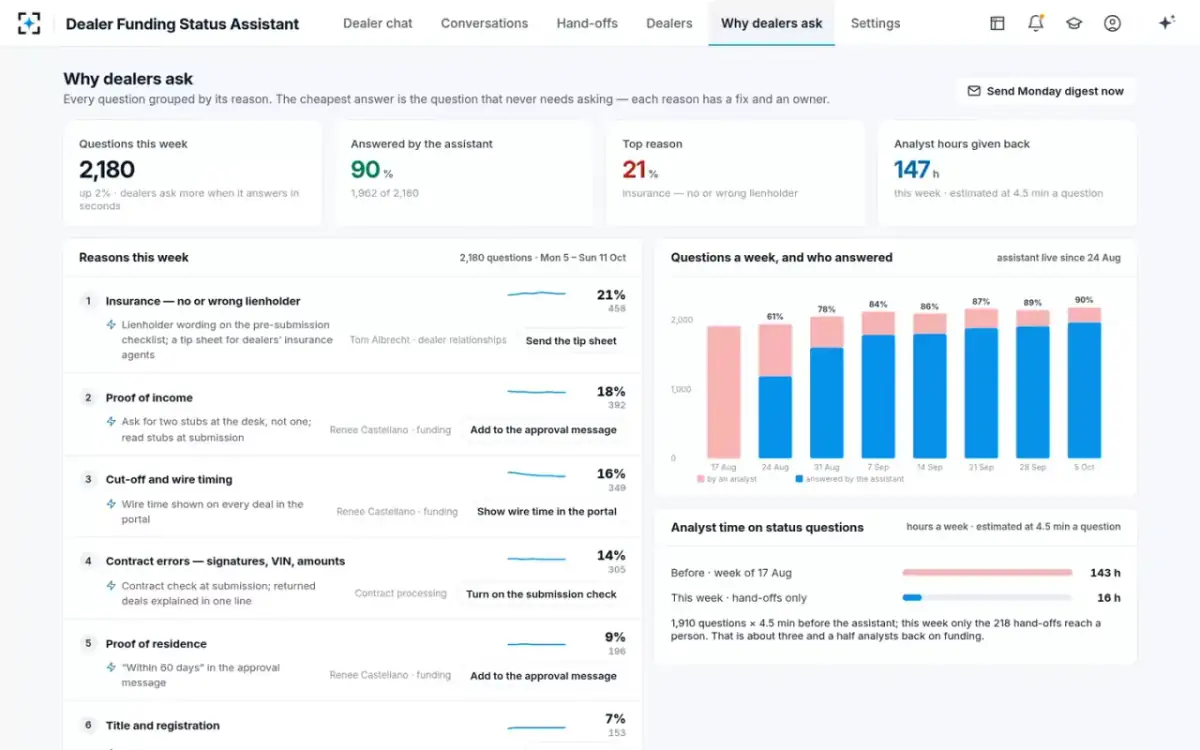Click the 24 Aug bar in the chart

(775, 391)
